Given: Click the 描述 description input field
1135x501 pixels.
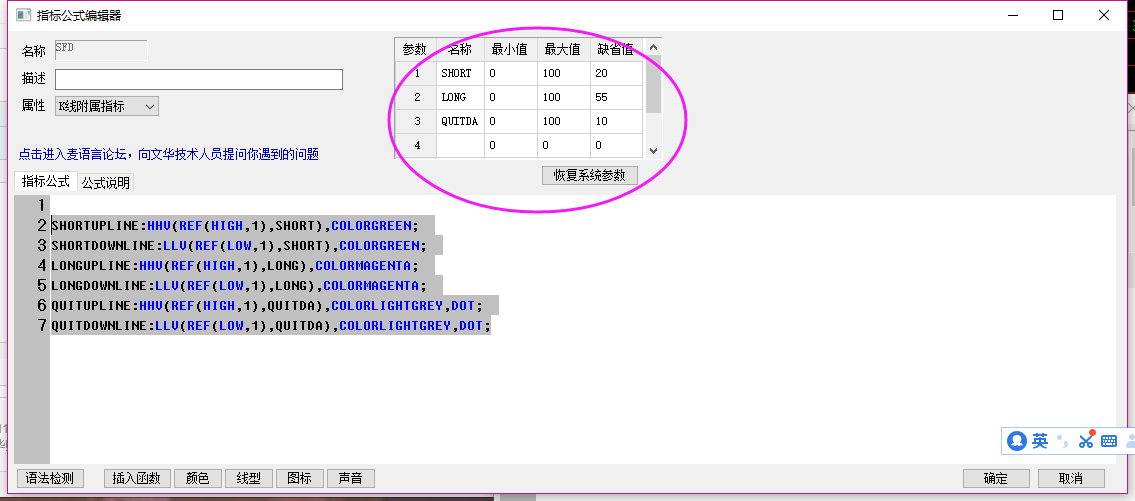Looking at the screenshot, I should (x=198, y=80).
